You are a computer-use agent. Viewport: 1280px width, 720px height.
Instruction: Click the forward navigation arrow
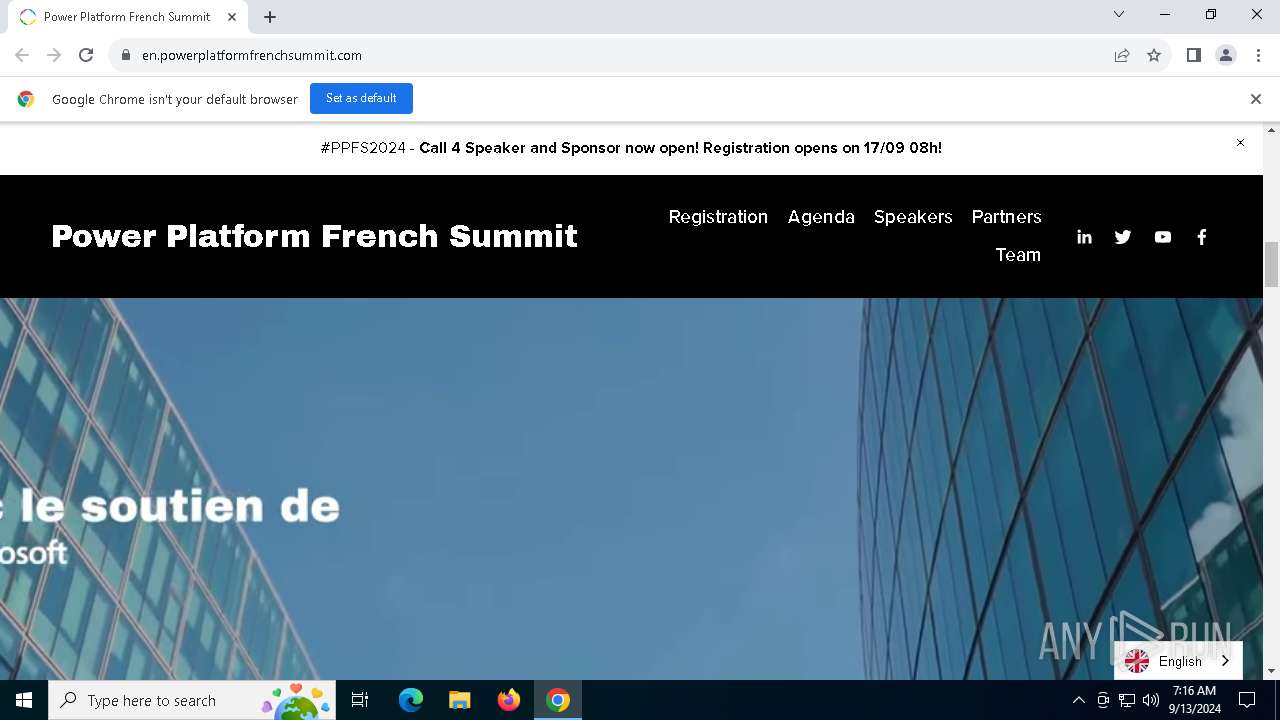(x=54, y=55)
